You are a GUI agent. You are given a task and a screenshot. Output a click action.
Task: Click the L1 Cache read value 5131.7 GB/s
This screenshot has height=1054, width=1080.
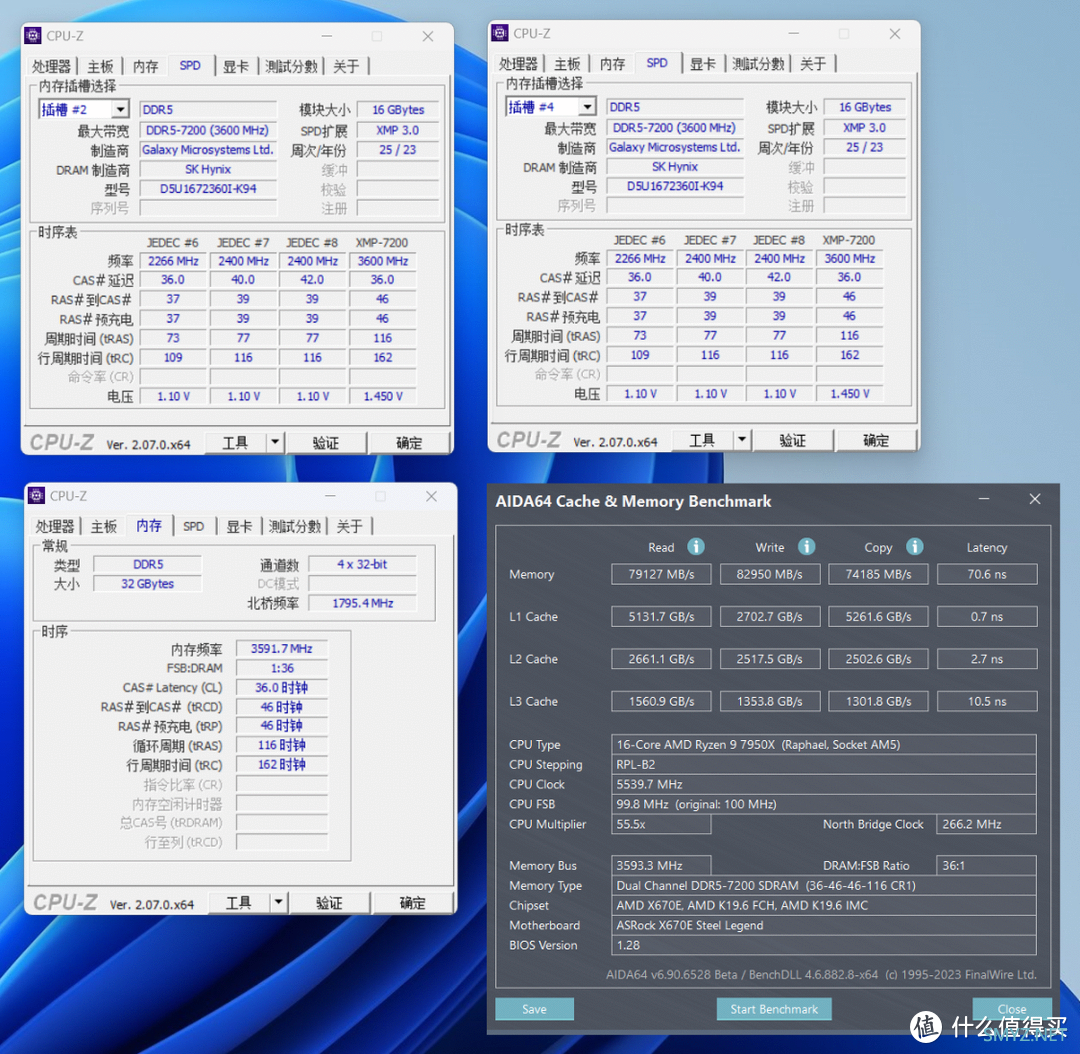[x=661, y=617]
